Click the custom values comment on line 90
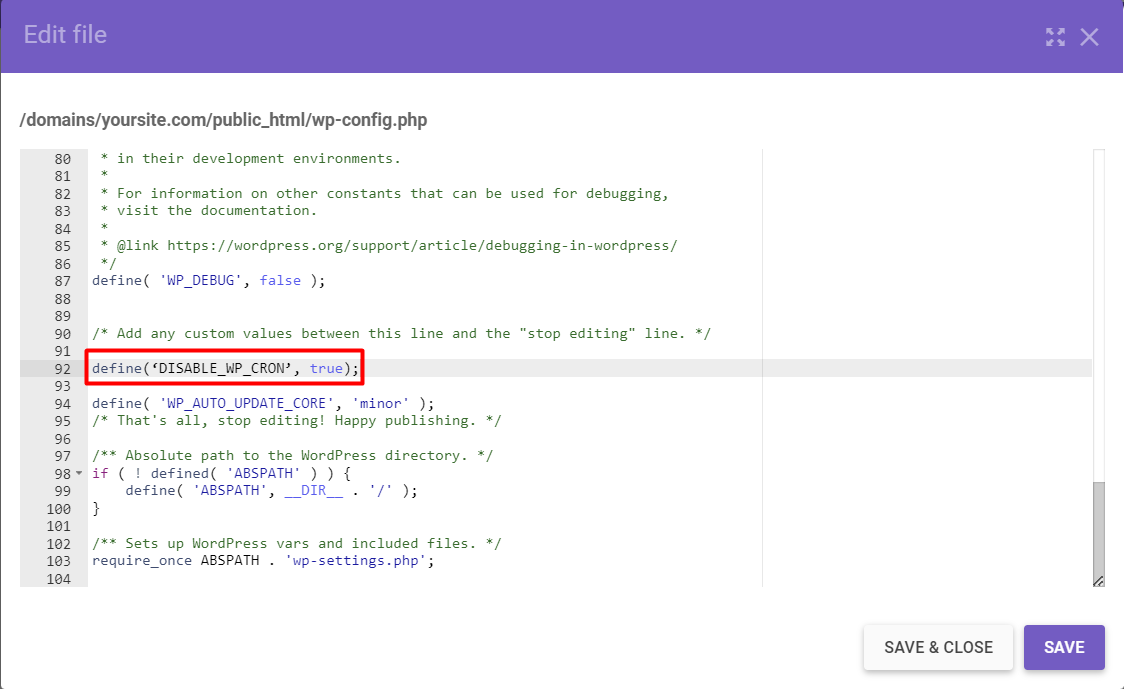 (x=398, y=333)
